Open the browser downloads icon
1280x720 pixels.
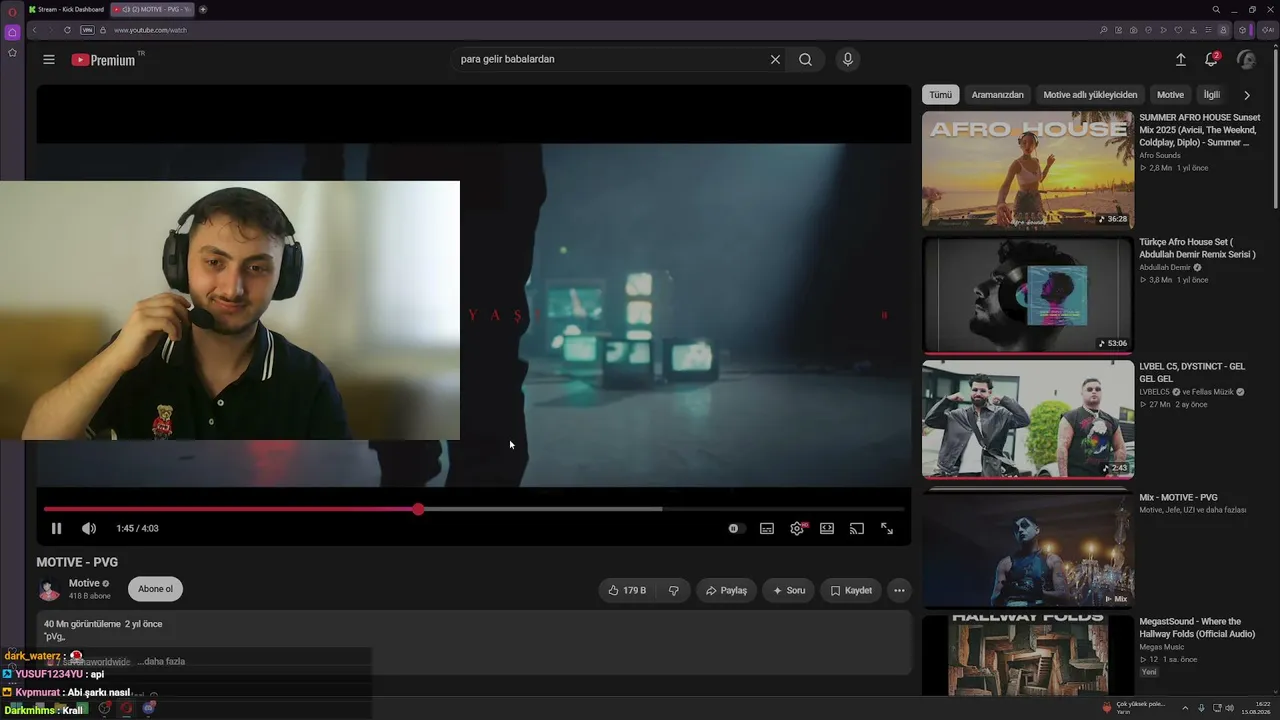coord(1194,30)
